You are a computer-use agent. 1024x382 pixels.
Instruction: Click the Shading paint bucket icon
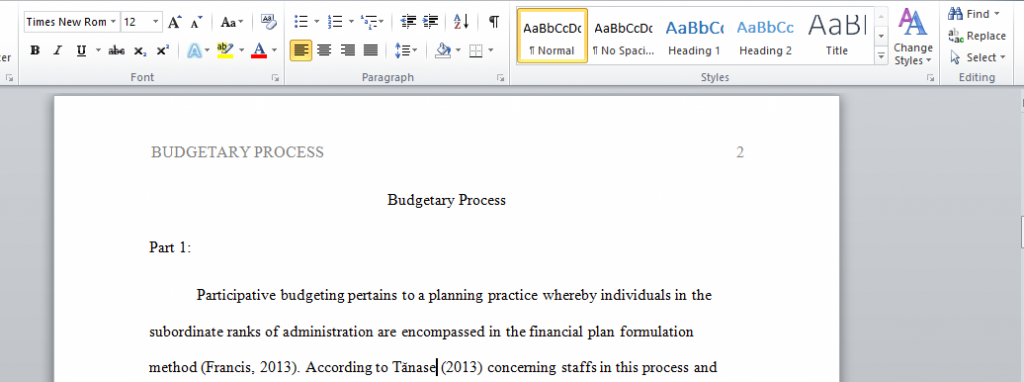(443, 50)
